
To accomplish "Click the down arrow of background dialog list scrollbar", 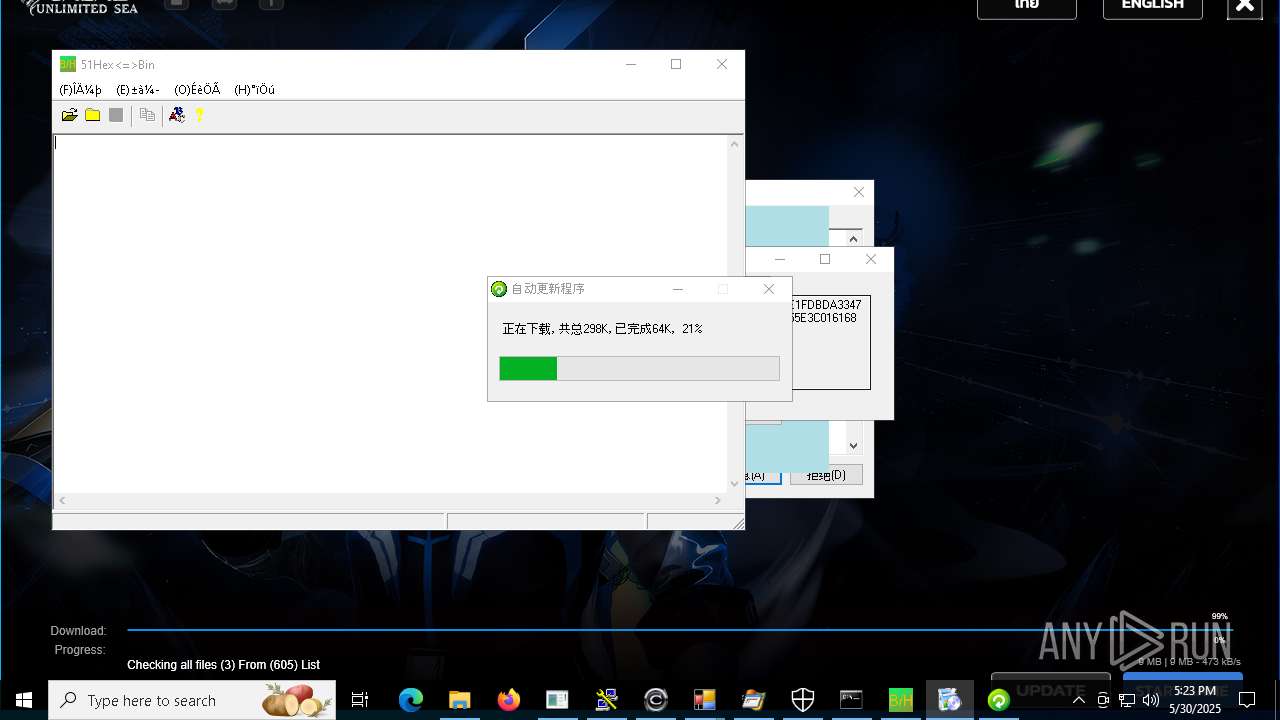I will pyautogui.click(x=853, y=446).
